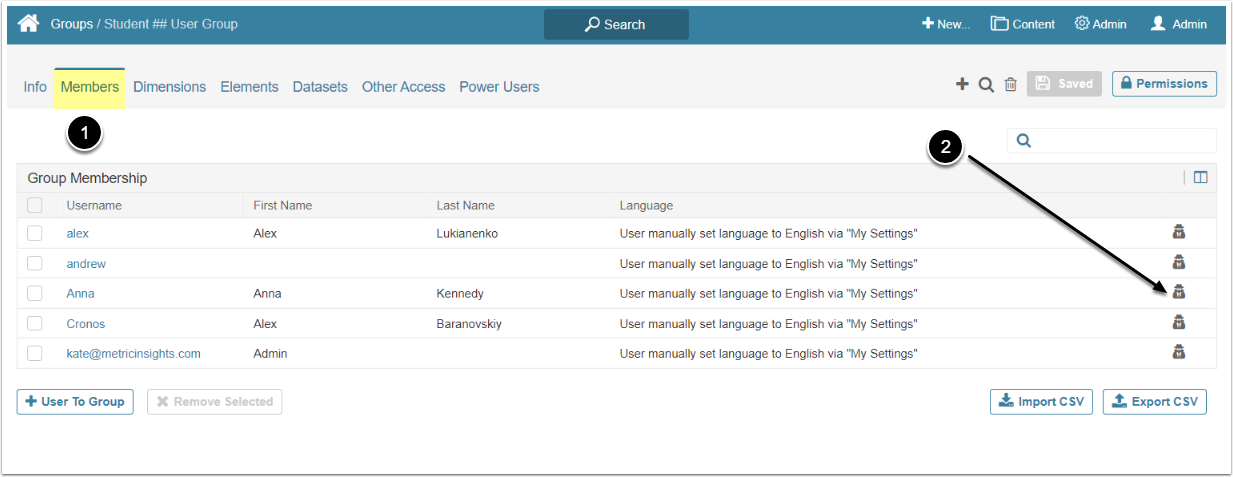The height and width of the screenshot is (477, 1233).
Task: Click the user icon in Anna's row
Action: coord(1178,292)
